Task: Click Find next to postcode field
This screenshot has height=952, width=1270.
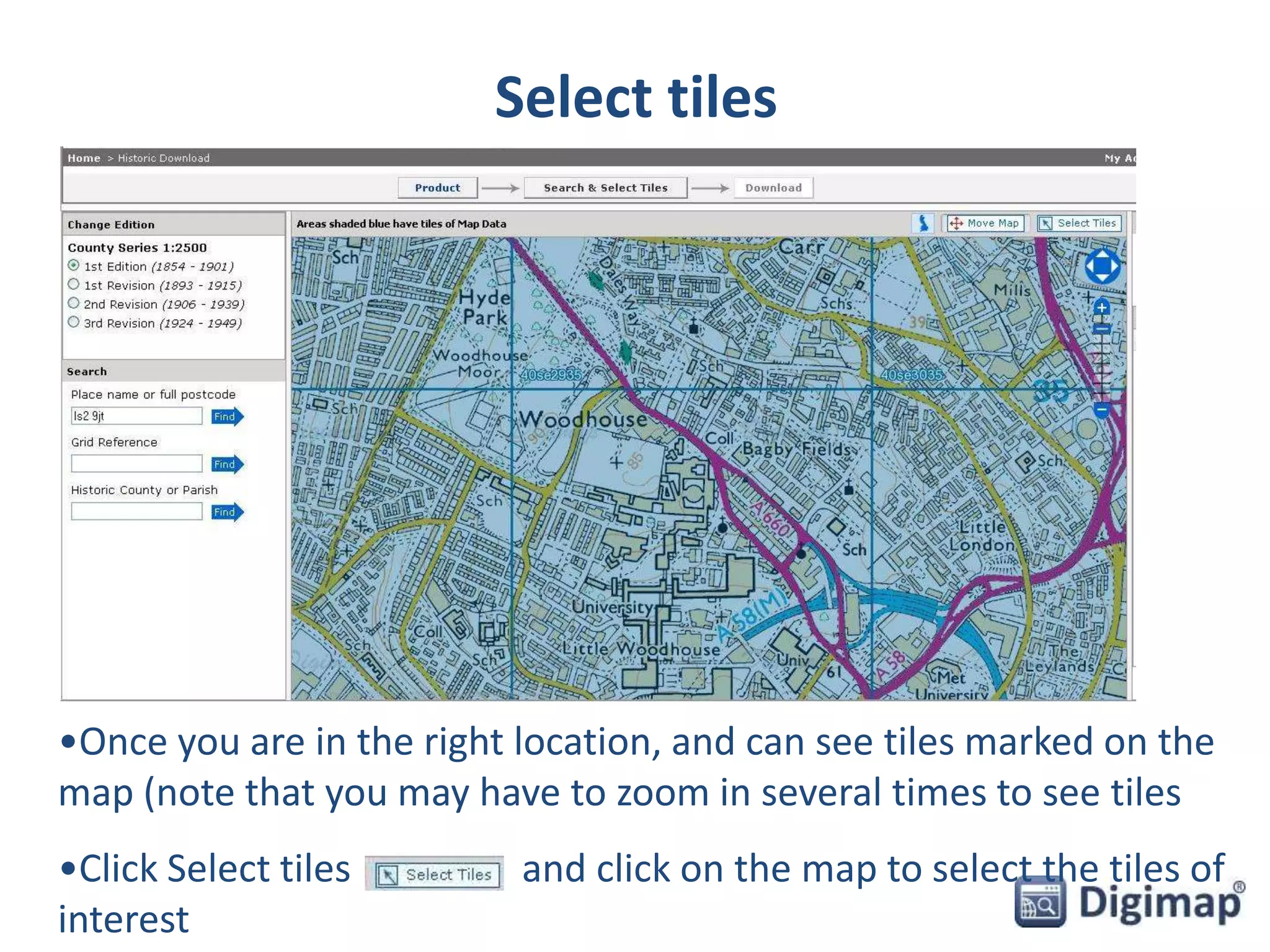Action: coord(226,416)
